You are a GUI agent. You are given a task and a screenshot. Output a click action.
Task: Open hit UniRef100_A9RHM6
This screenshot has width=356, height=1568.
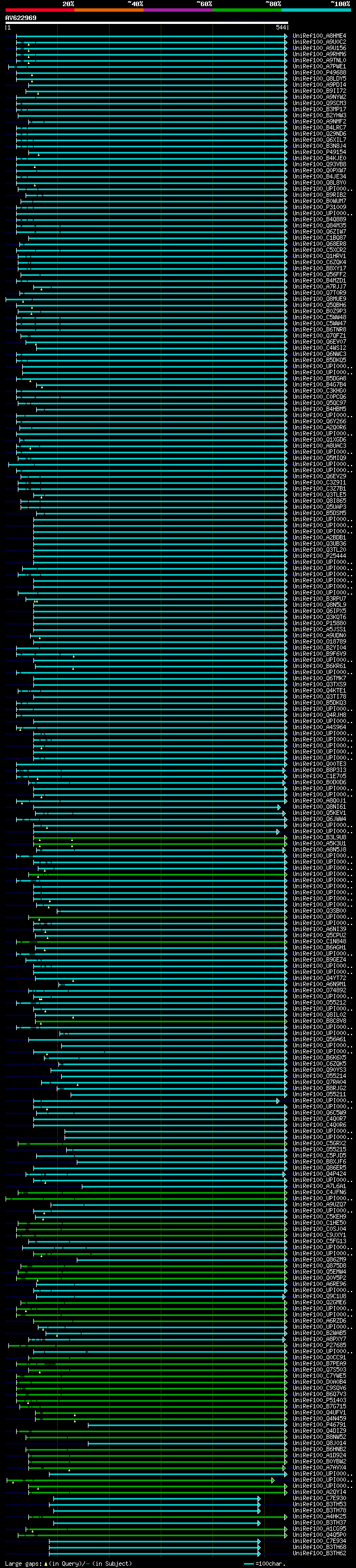click(319, 54)
